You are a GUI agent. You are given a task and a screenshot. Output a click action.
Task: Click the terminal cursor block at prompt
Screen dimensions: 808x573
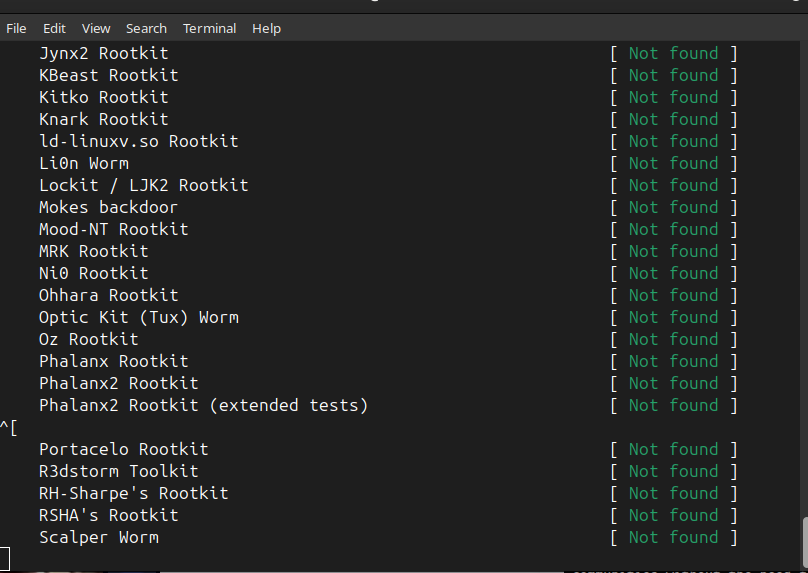click(x=4, y=559)
